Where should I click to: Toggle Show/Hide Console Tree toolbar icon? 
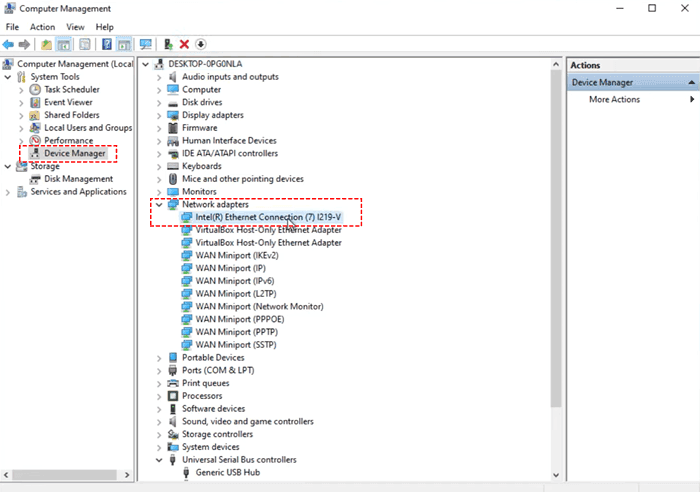63,44
